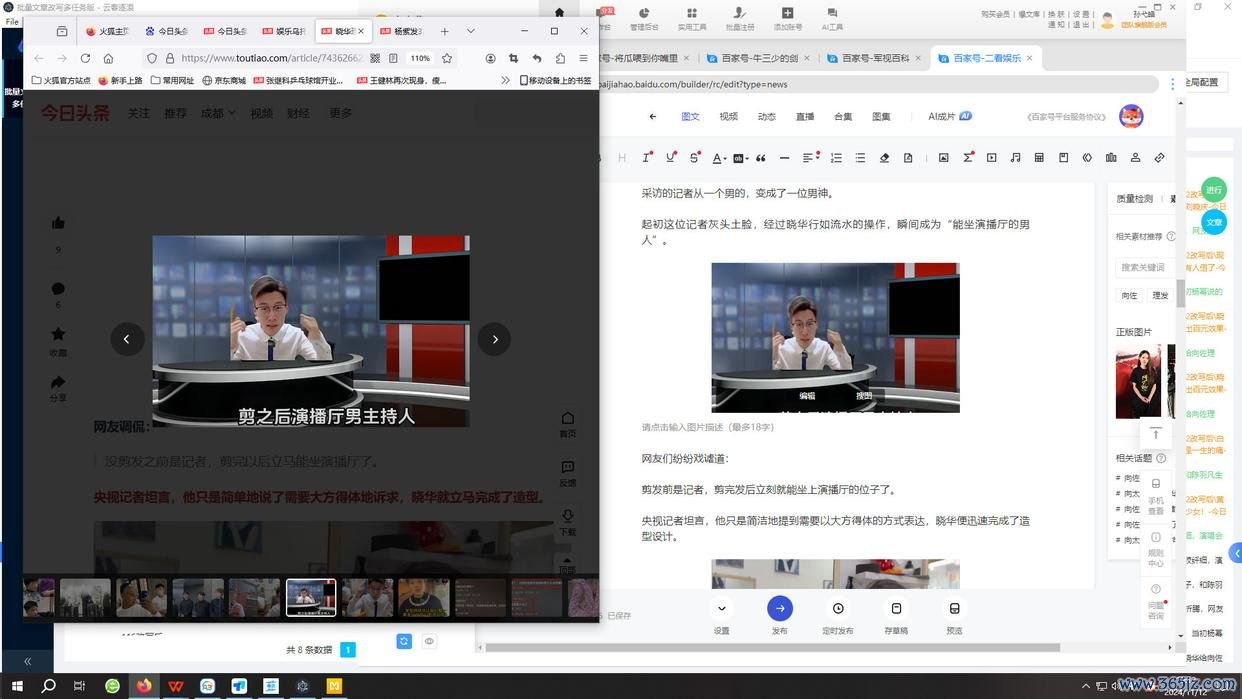Toggle Firefox reader view icon
The image size is (1242, 699).
pos(392,58)
